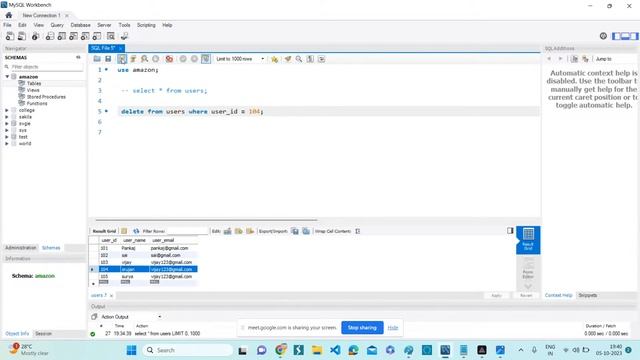The height and width of the screenshot is (360, 640).
Task: Click the Revert button
Action: (526, 295)
